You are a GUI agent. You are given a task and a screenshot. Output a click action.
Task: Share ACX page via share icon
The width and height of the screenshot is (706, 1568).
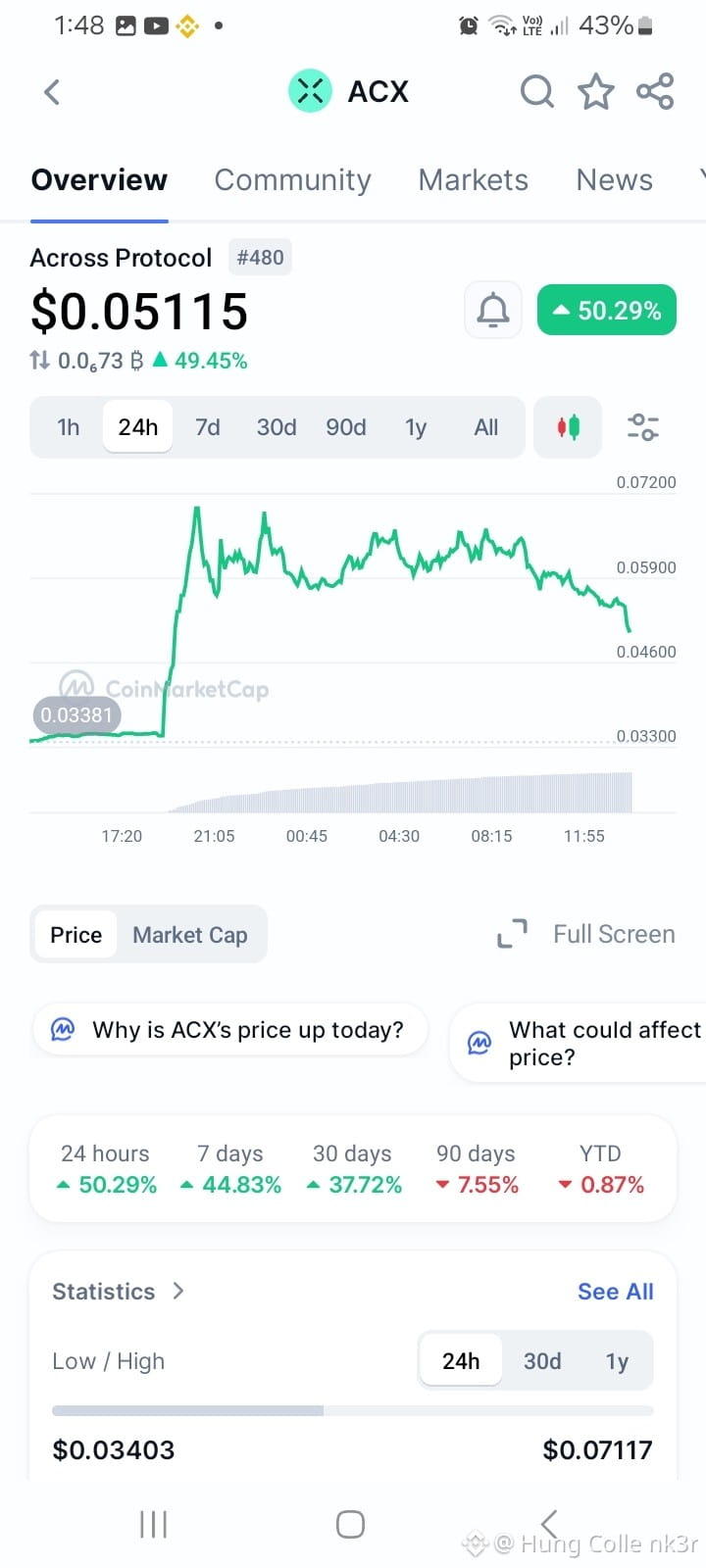click(x=655, y=91)
